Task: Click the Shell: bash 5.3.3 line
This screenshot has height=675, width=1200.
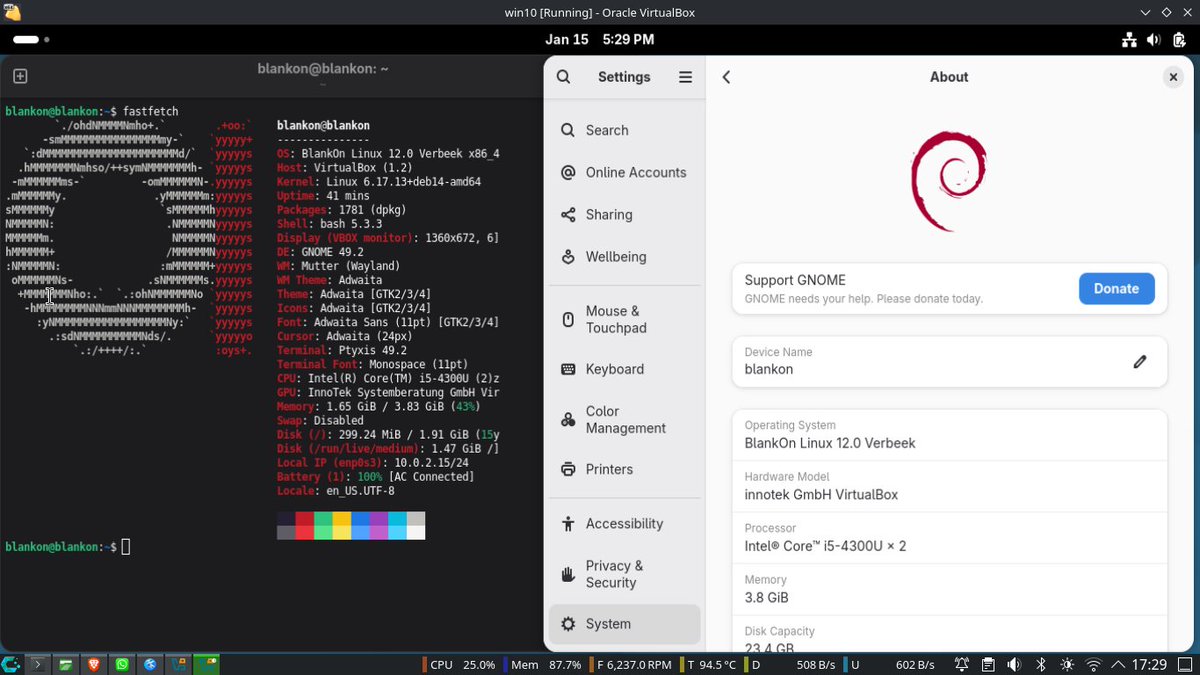Action: pyautogui.click(x=330, y=224)
